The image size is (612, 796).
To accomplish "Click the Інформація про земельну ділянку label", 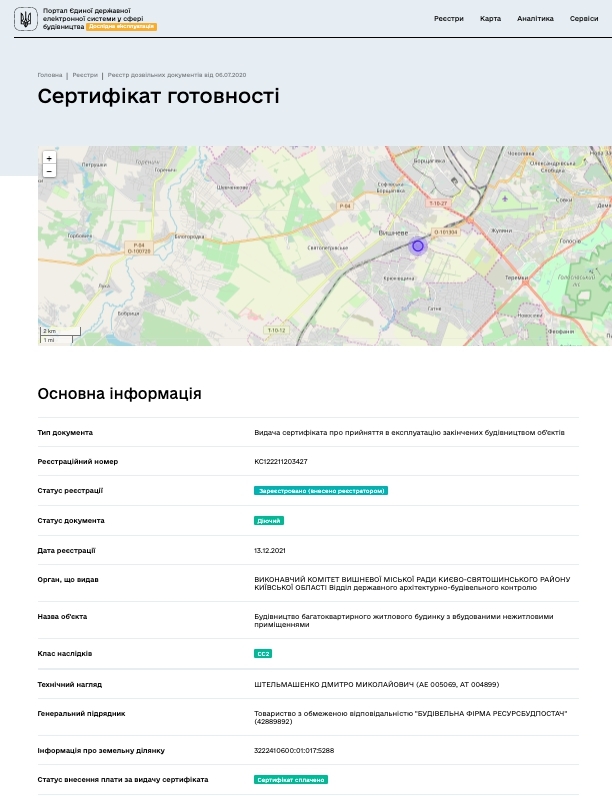I will tap(101, 750).
